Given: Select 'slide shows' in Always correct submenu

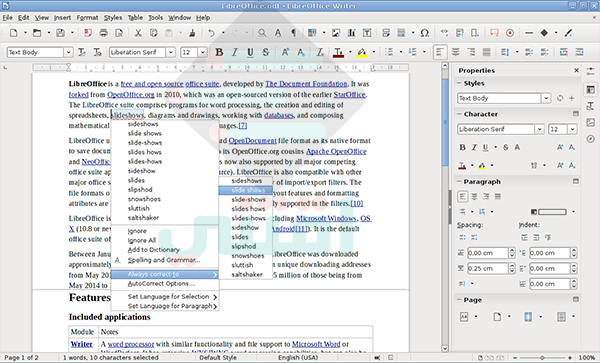Looking at the screenshot, I should (x=245, y=190).
